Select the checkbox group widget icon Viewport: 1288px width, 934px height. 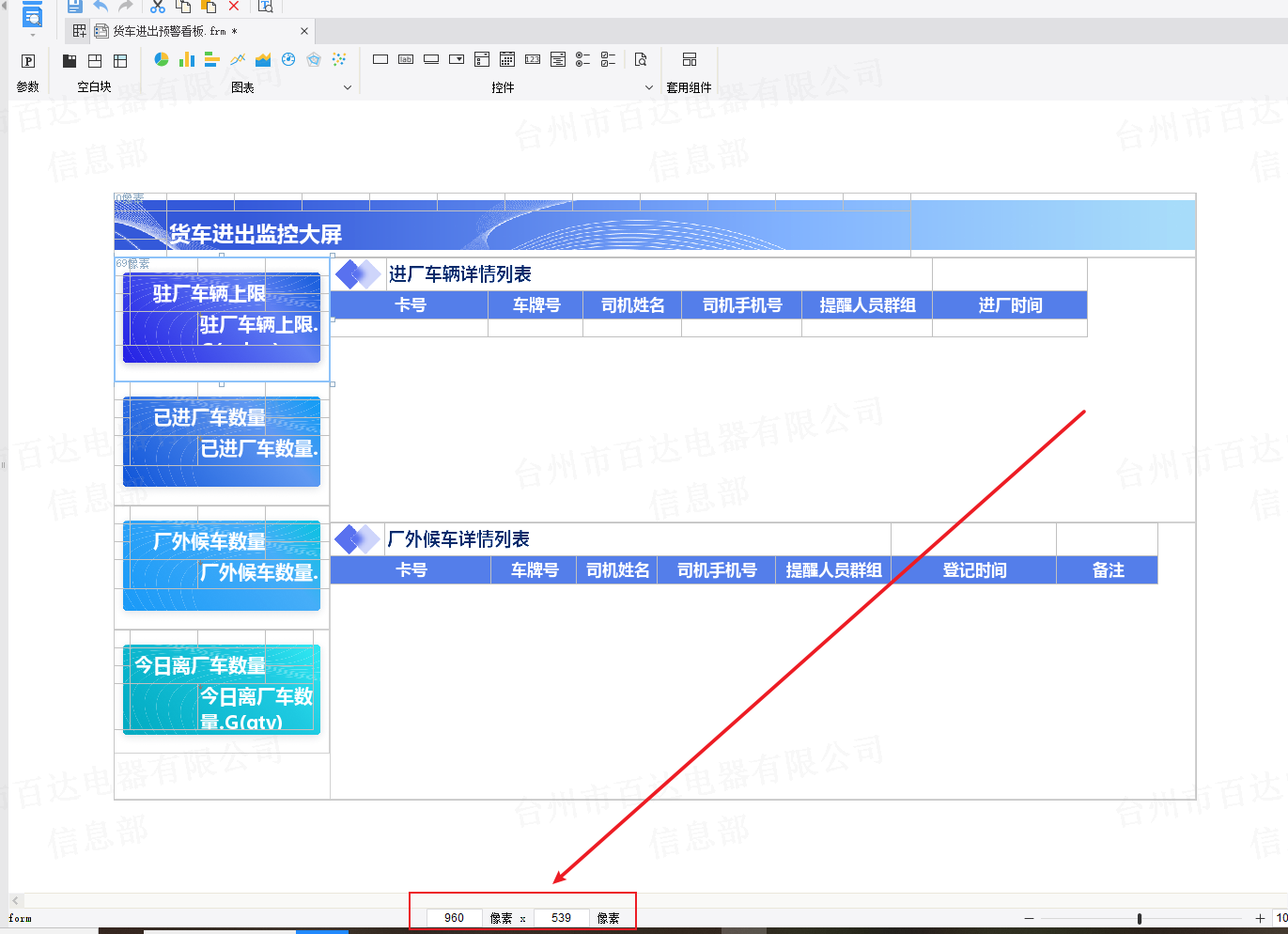609,59
